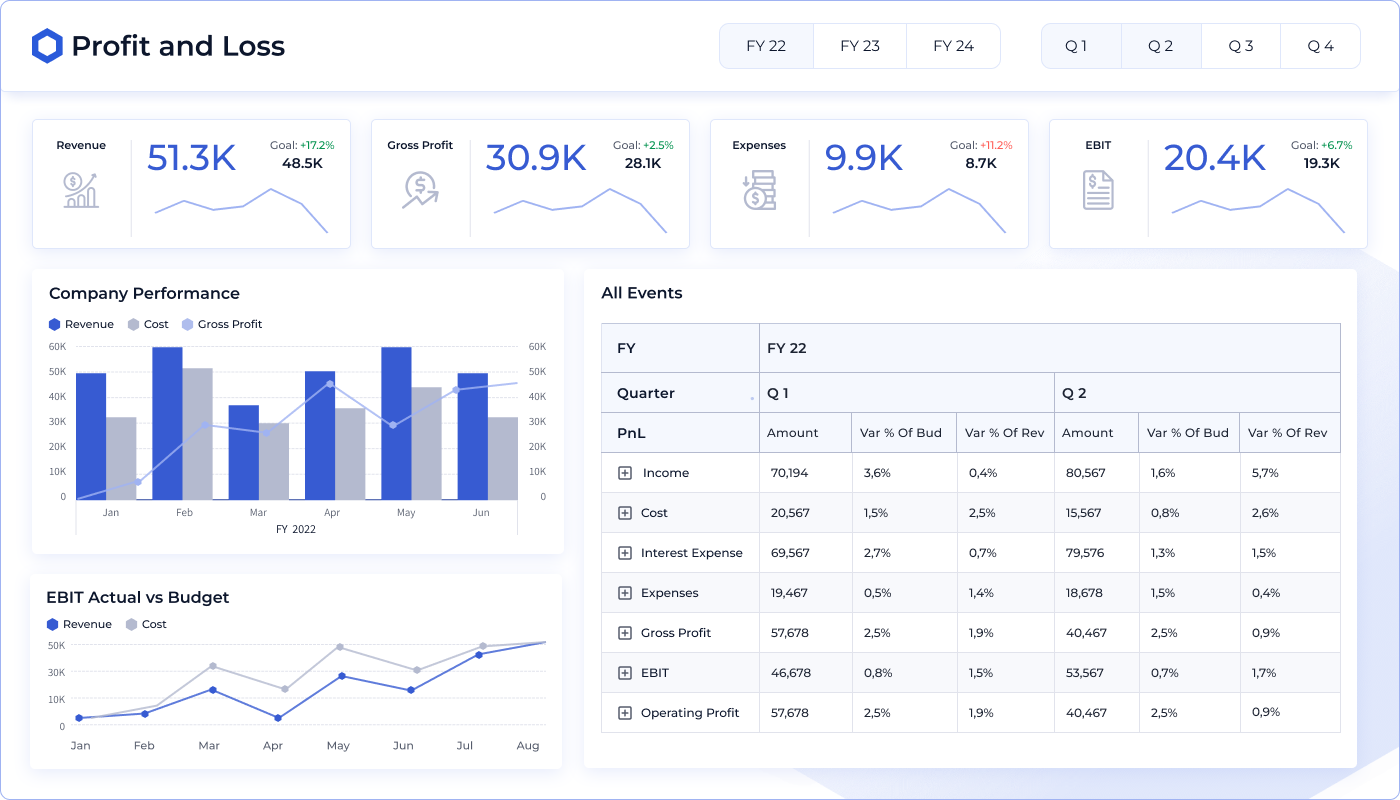Expand the Expenses table row

tap(625, 593)
